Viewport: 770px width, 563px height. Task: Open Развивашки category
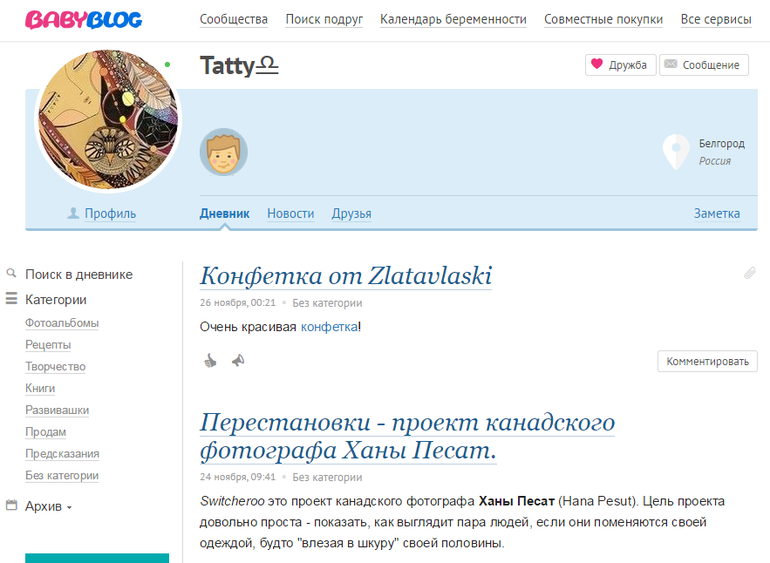pos(57,410)
